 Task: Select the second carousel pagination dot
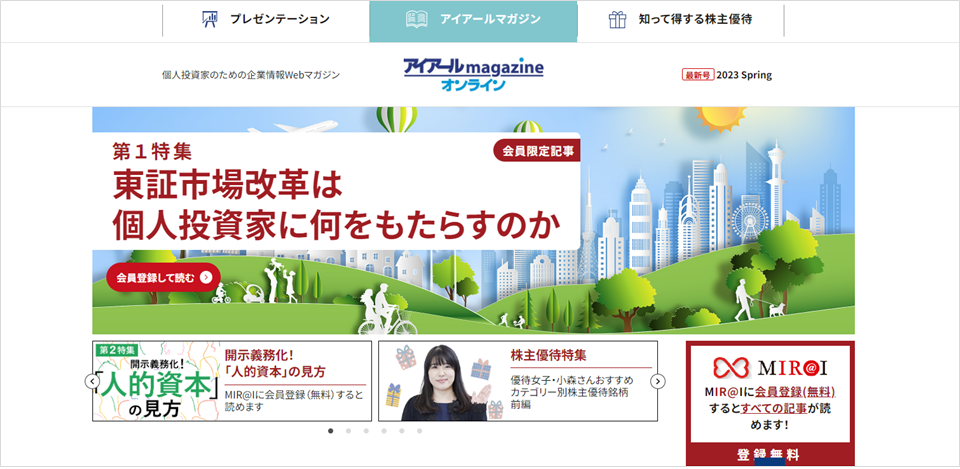(348, 431)
